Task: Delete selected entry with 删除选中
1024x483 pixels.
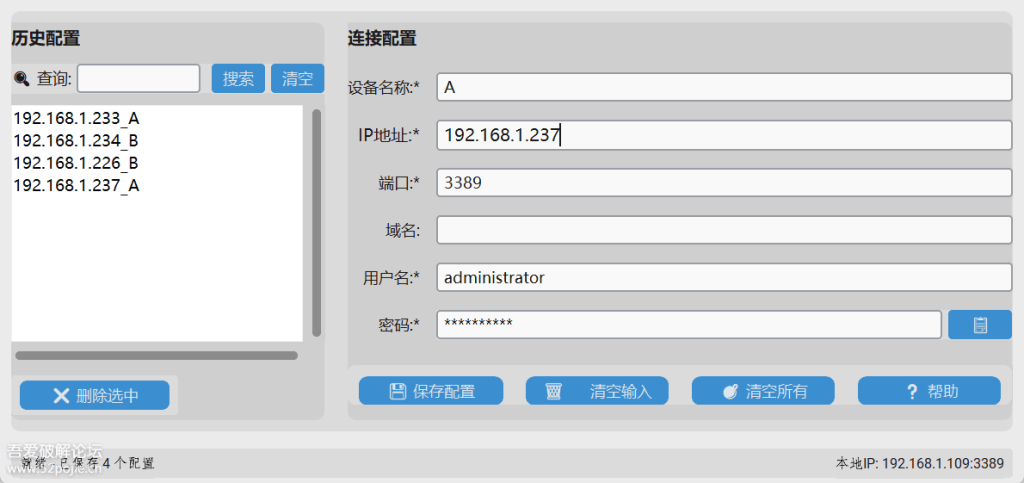Action: 95,396
